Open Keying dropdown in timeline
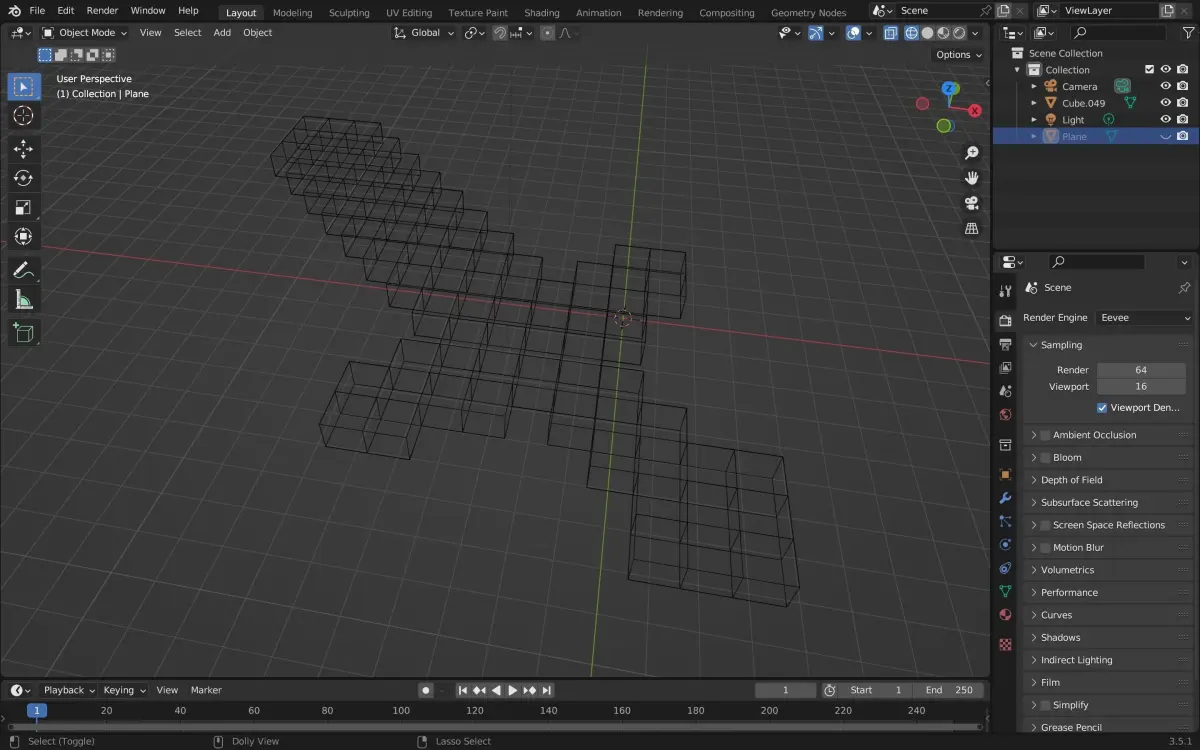The image size is (1200, 750). [124, 690]
